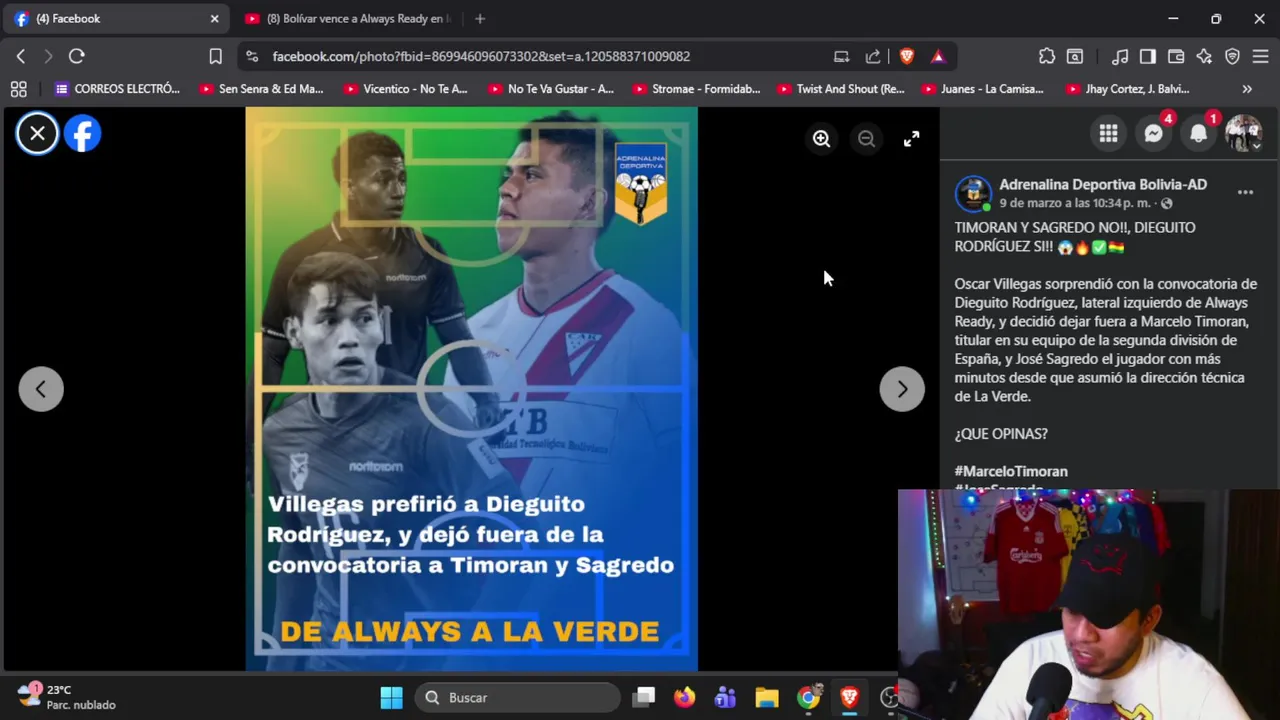The height and width of the screenshot is (720, 1280).
Task: Open the weather widget 23°C
Action: click(x=66, y=697)
